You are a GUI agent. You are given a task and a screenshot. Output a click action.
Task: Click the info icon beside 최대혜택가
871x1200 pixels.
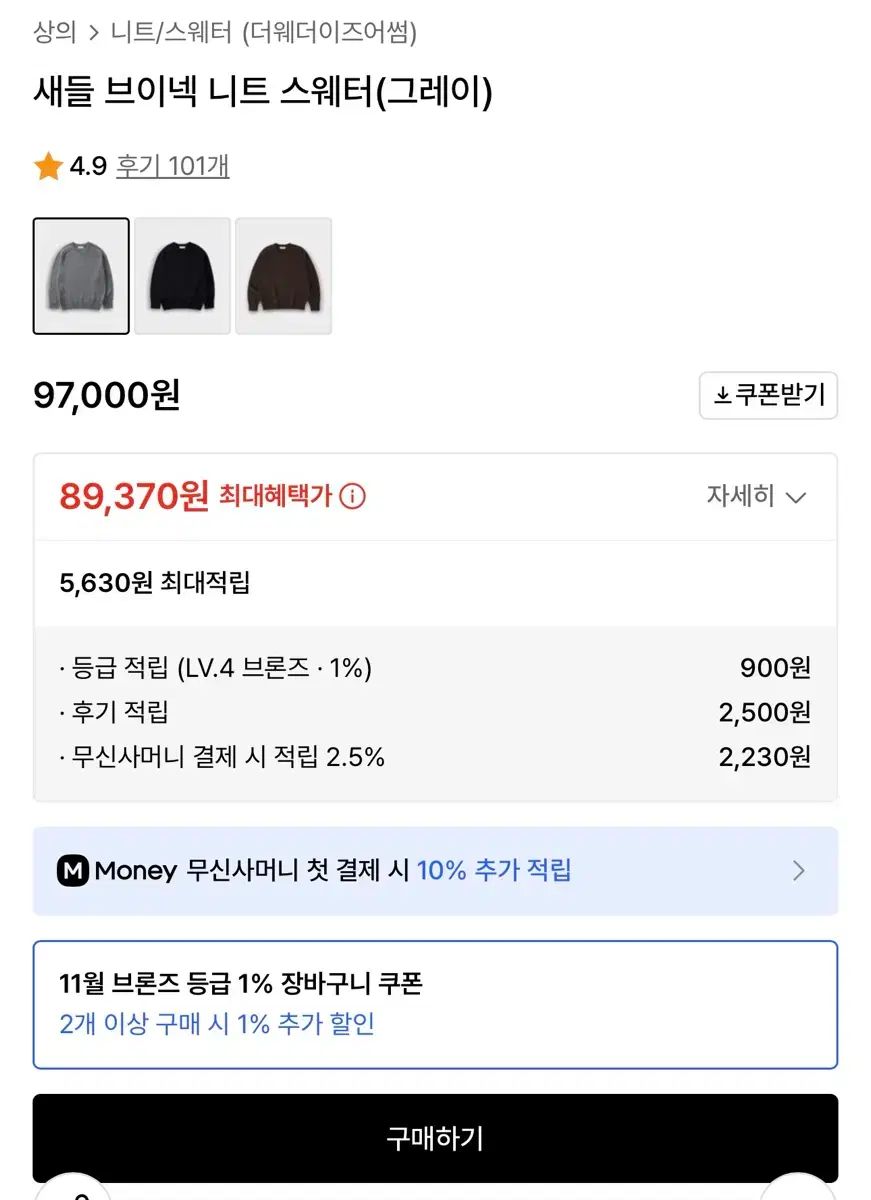tap(352, 496)
